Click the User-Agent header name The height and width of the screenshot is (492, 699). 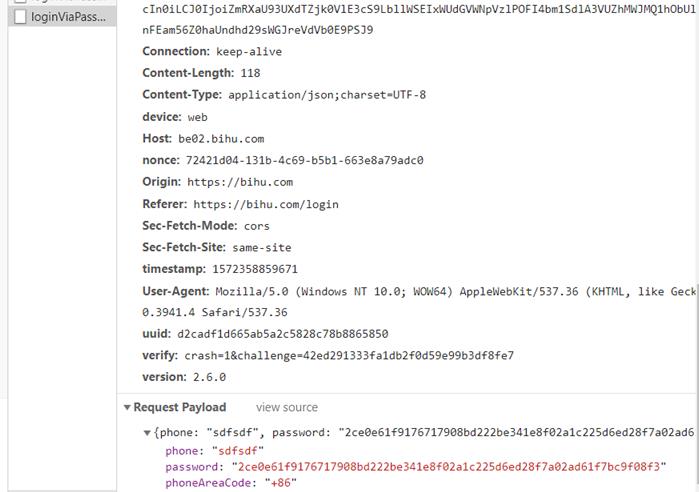(175, 291)
